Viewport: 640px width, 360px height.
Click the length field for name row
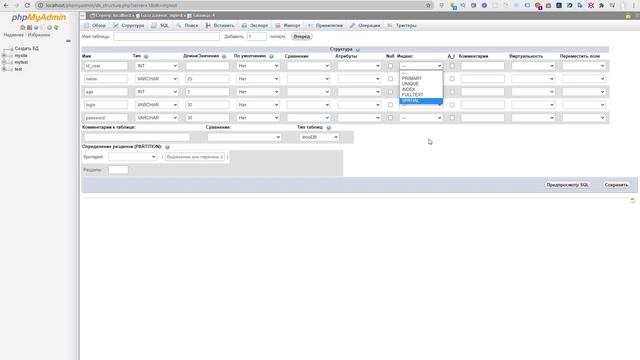207,79
